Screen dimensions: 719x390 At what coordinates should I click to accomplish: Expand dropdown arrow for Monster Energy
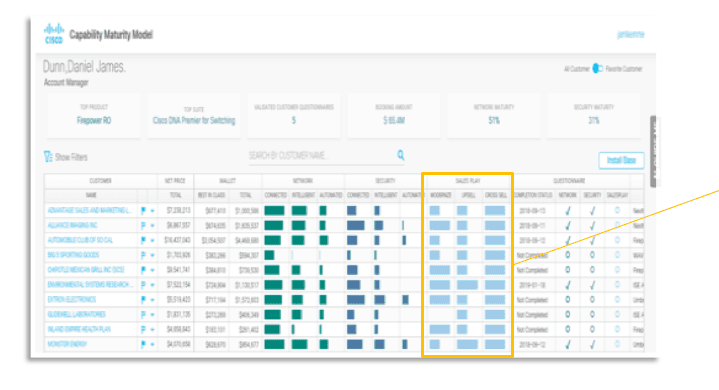[152, 345]
